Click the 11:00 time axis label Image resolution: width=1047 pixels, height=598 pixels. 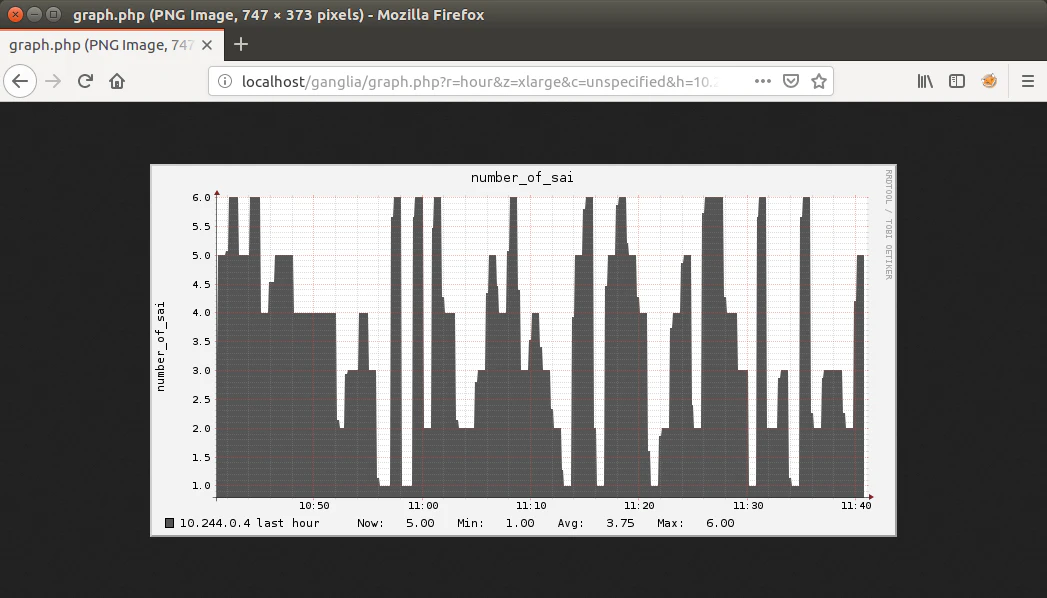pos(423,506)
